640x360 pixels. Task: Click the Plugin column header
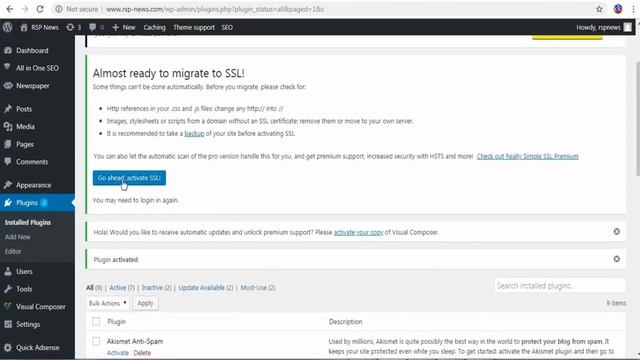(x=116, y=322)
